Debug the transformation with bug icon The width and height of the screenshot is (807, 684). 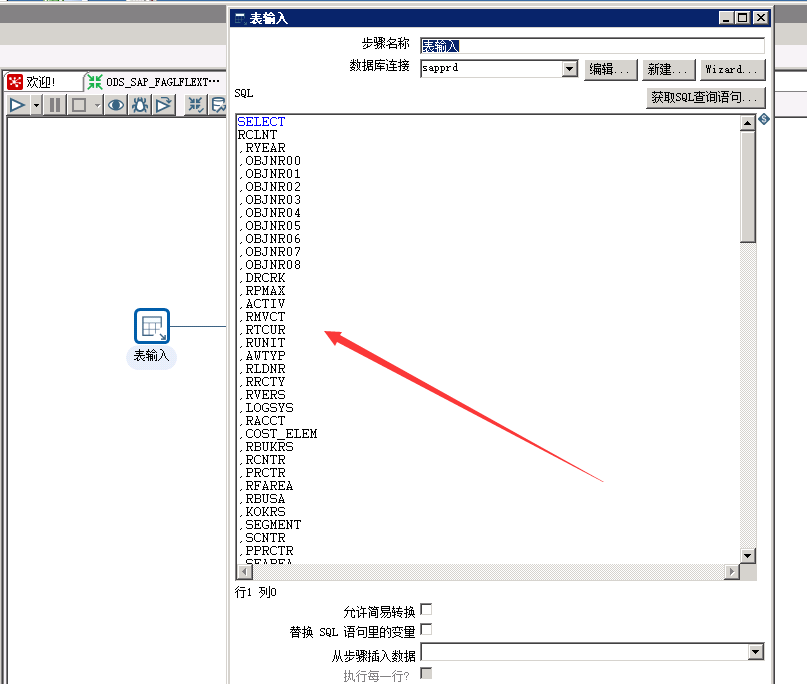pyautogui.click(x=140, y=106)
